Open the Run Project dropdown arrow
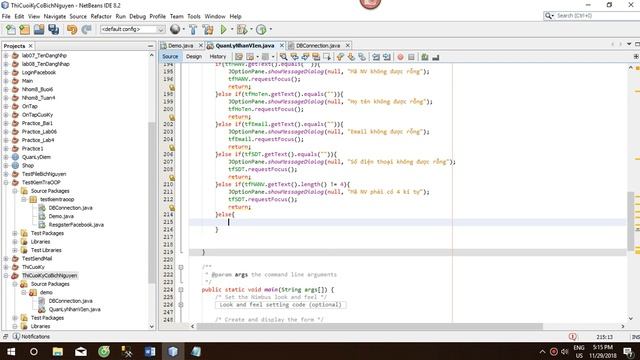640x360 pixels. (x=232, y=29)
